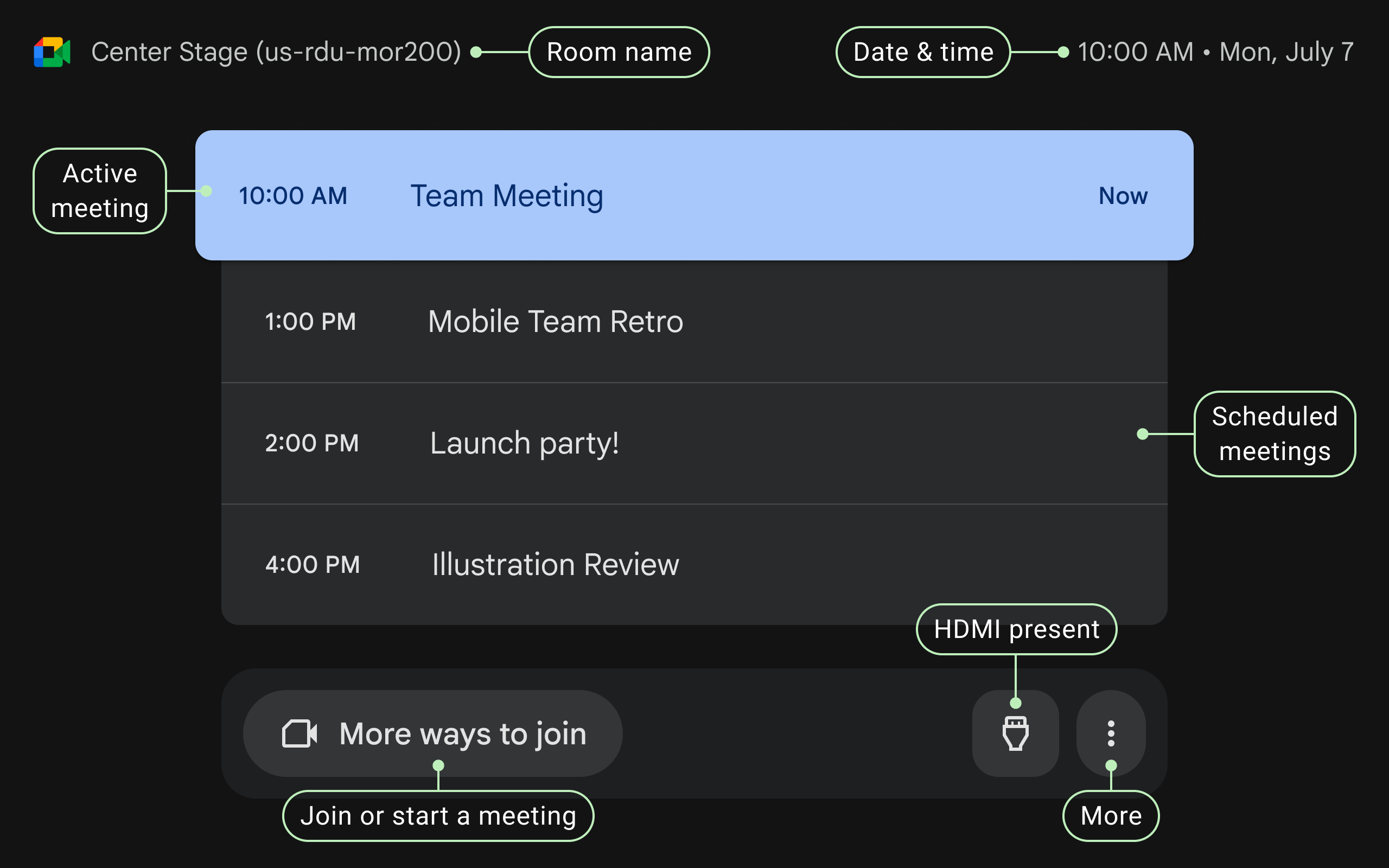Click the 10:00 AM date and time display

click(1213, 52)
